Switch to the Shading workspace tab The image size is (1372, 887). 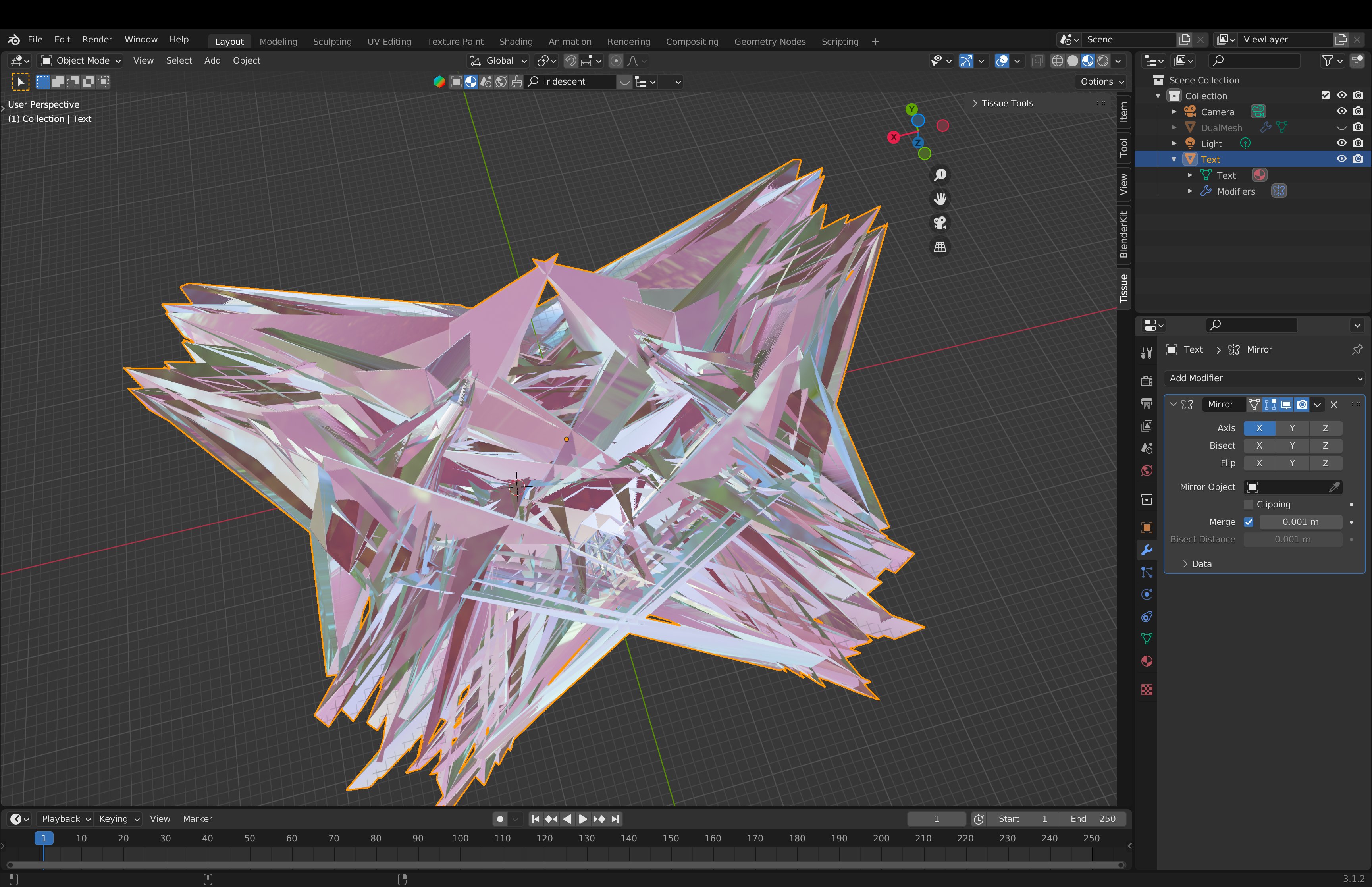515,41
